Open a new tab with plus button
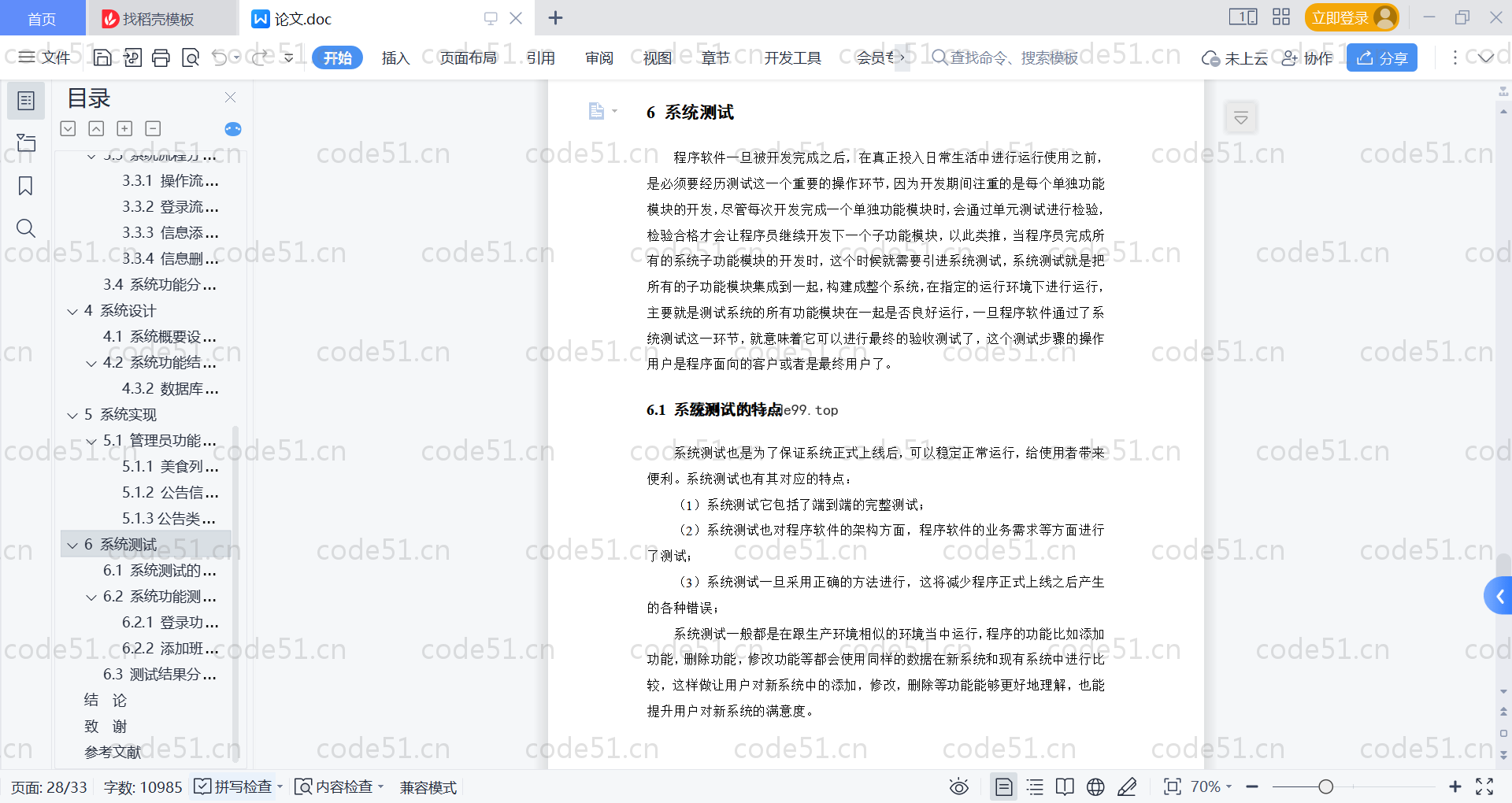Image resolution: width=1512 pixels, height=803 pixels. 555,17
